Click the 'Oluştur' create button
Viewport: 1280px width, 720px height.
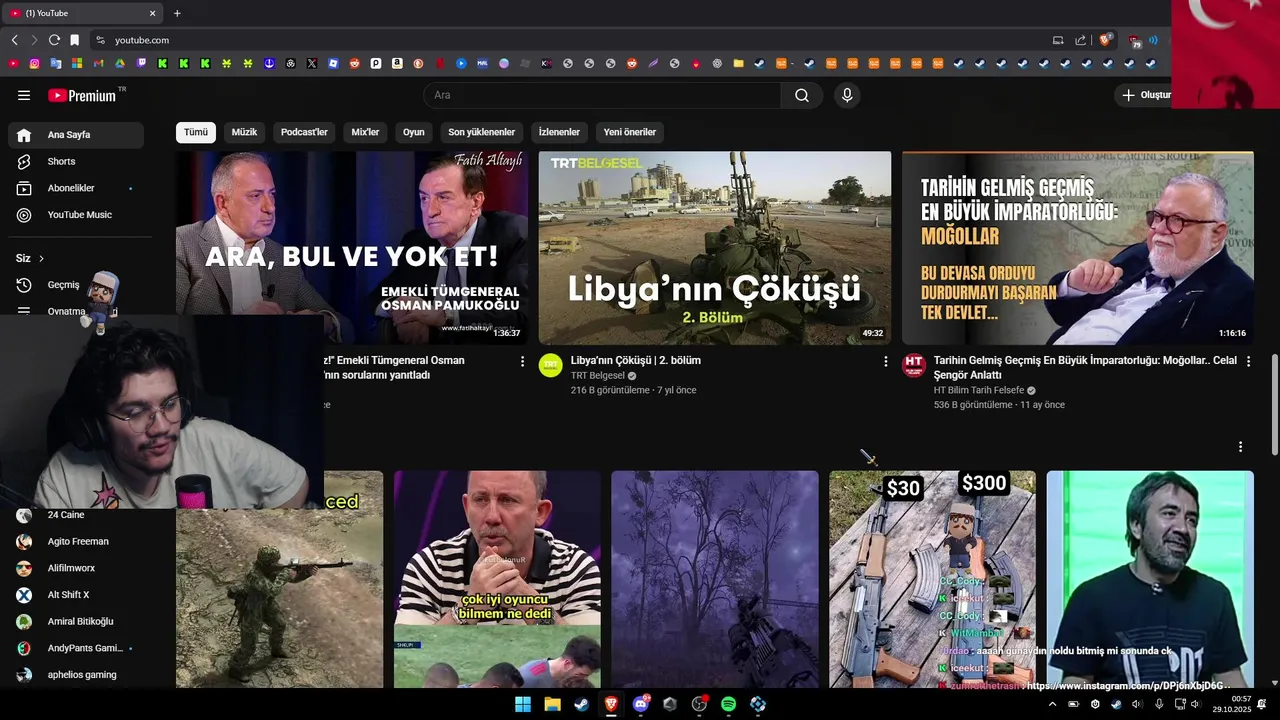[1143, 95]
